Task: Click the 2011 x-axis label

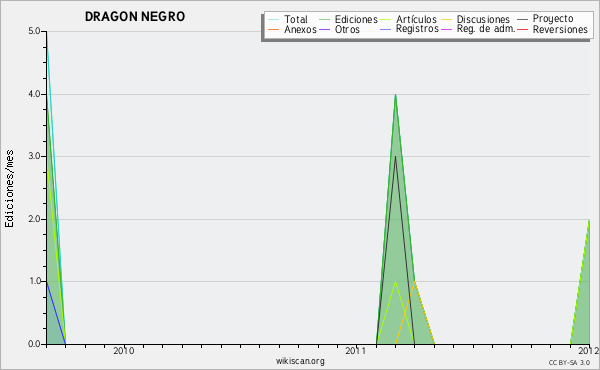Action: point(356,351)
